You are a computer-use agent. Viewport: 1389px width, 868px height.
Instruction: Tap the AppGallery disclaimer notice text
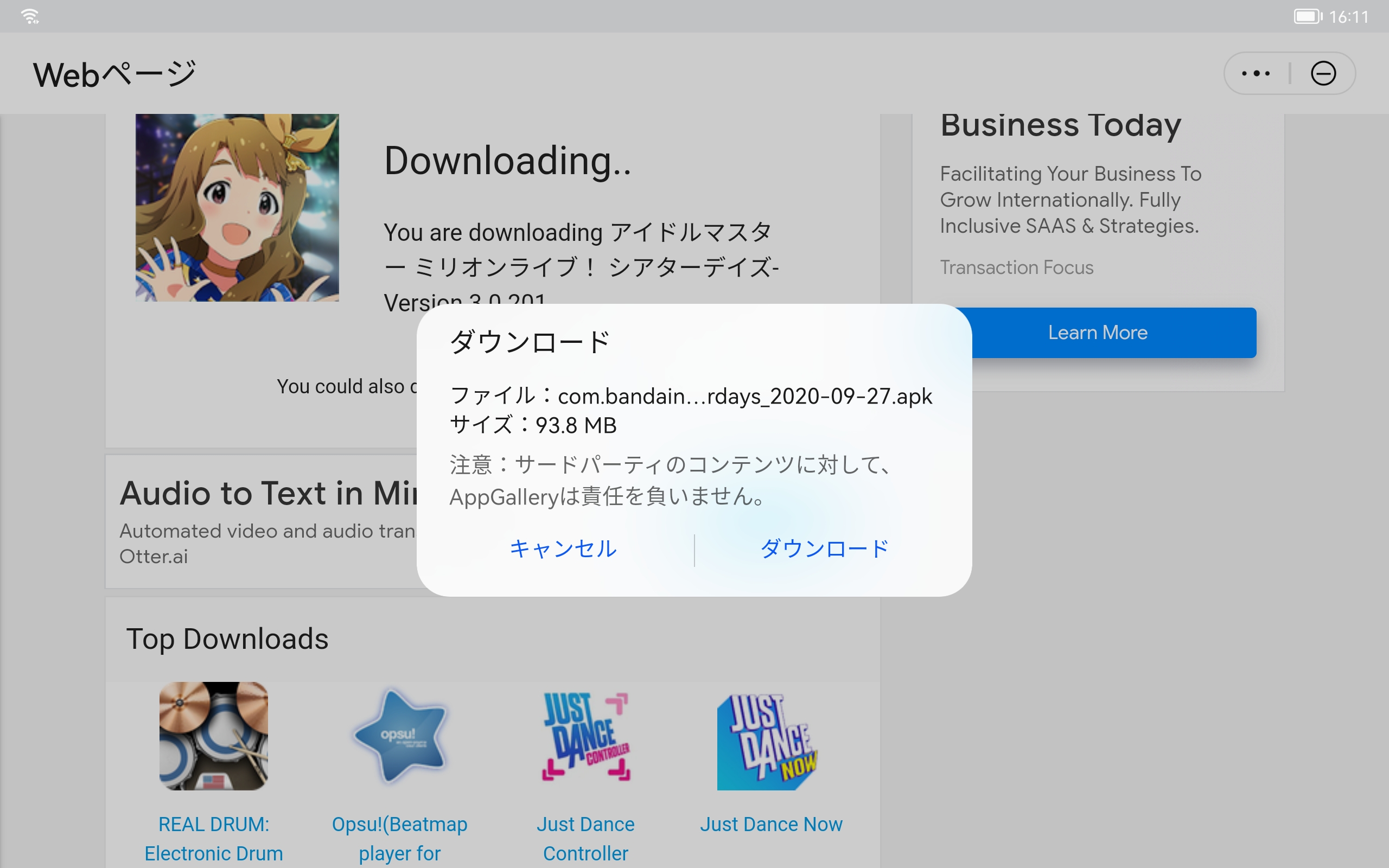(671, 481)
